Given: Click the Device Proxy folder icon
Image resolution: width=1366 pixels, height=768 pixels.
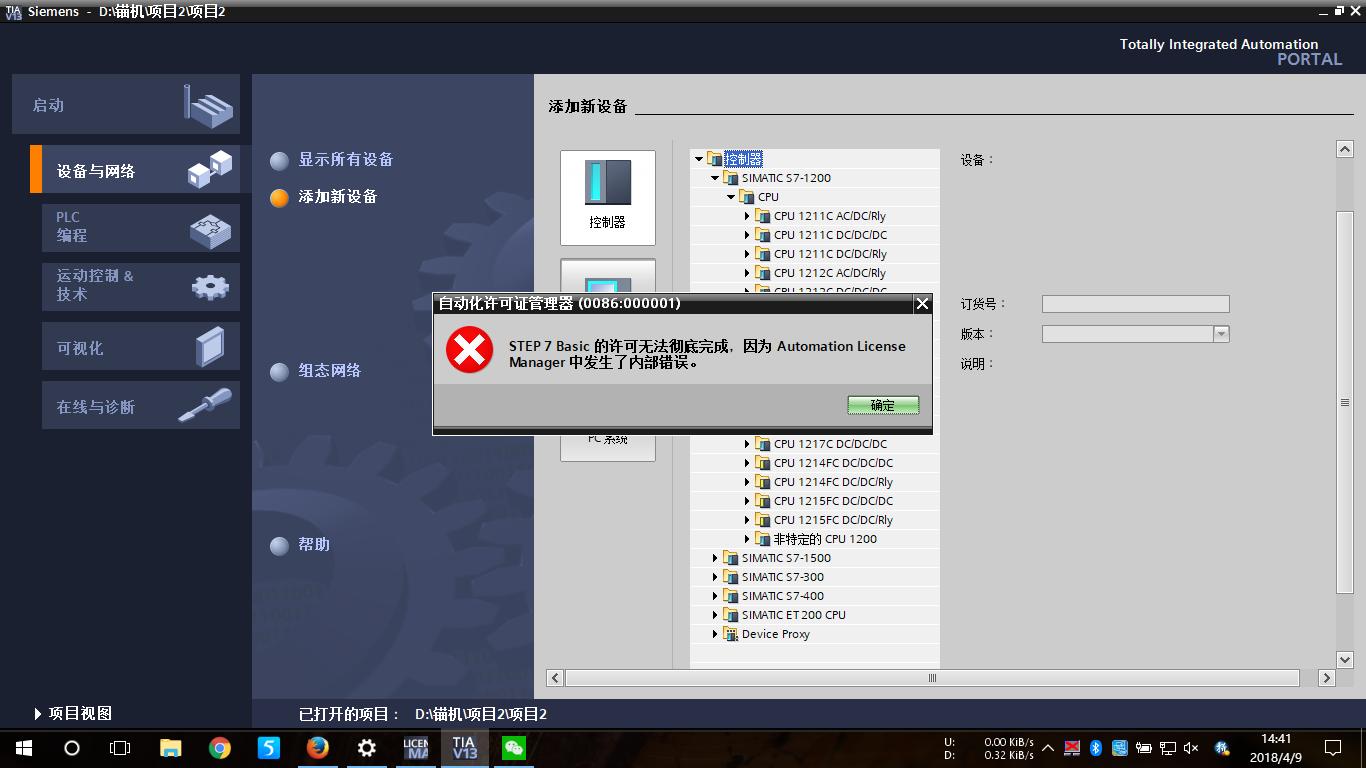Looking at the screenshot, I should coord(731,634).
